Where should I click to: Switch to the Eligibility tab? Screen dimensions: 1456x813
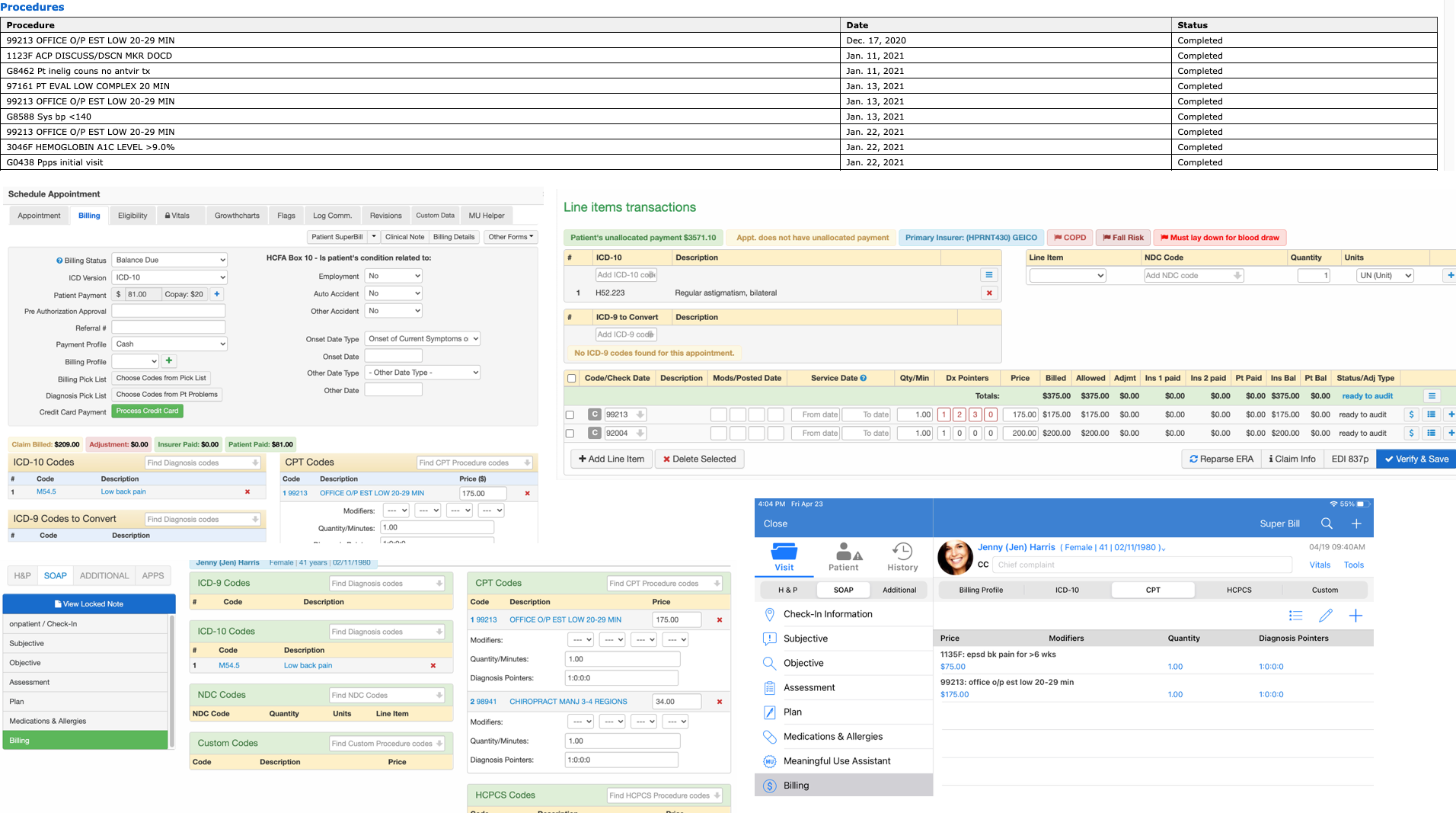(x=133, y=216)
